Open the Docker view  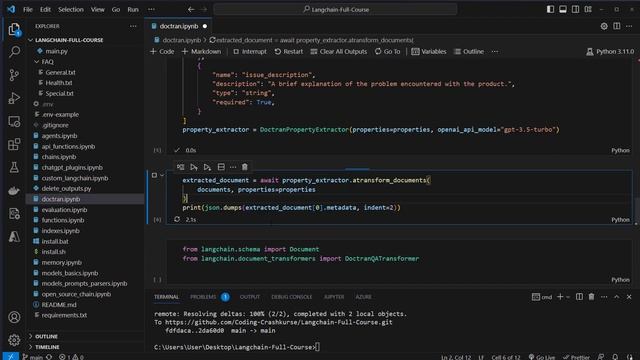(14, 191)
